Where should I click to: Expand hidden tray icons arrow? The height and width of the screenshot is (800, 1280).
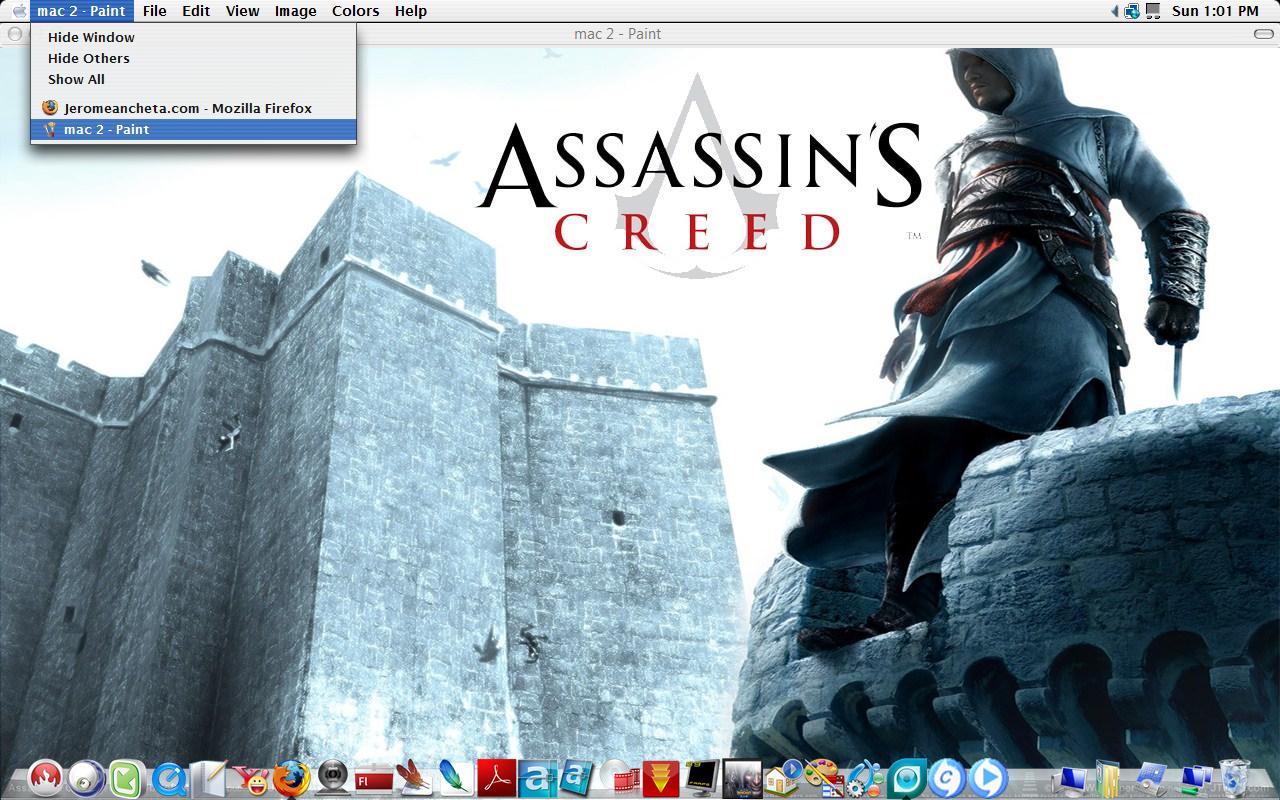pyautogui.click(x=1115, y=11)
